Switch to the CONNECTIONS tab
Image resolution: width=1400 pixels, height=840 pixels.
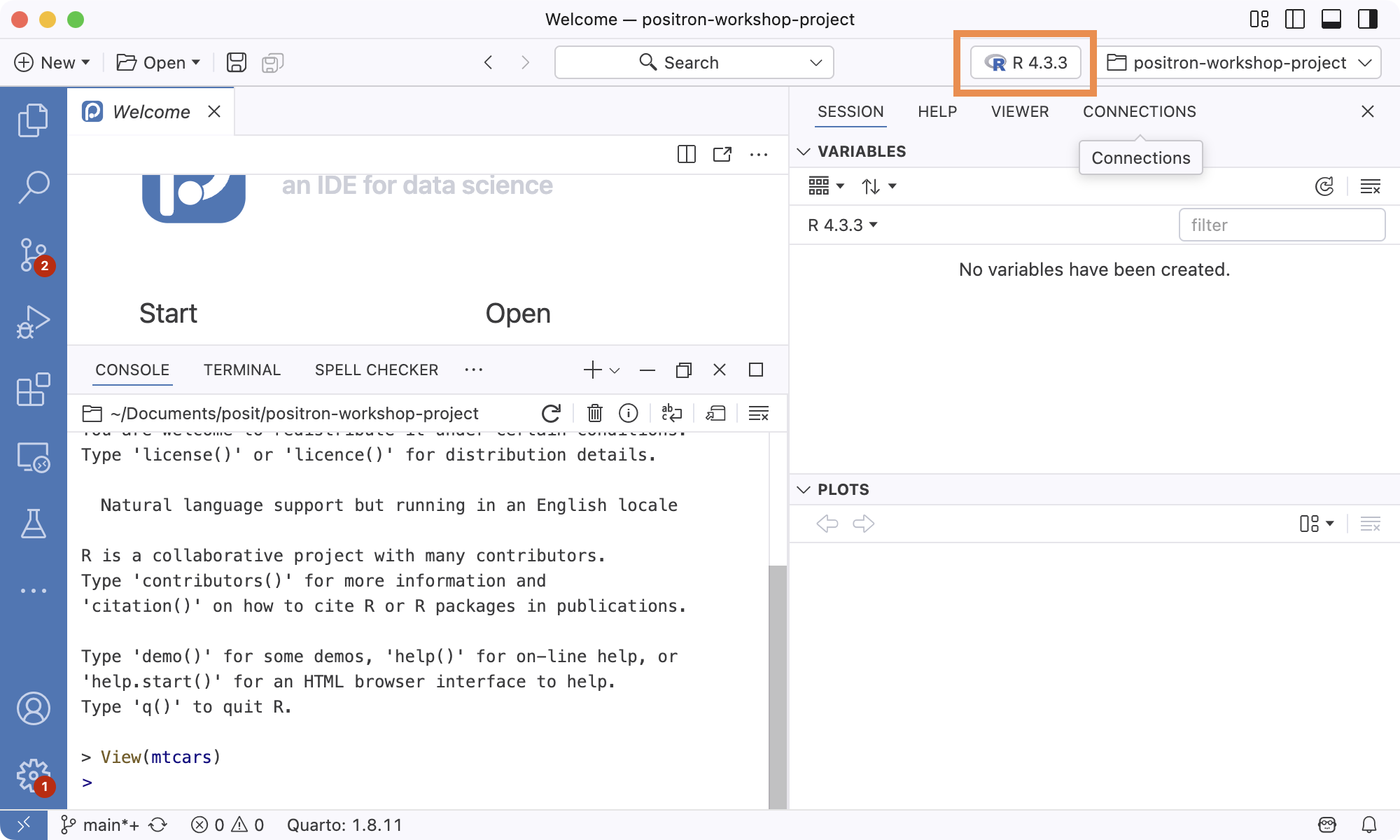pos(1139,111)
